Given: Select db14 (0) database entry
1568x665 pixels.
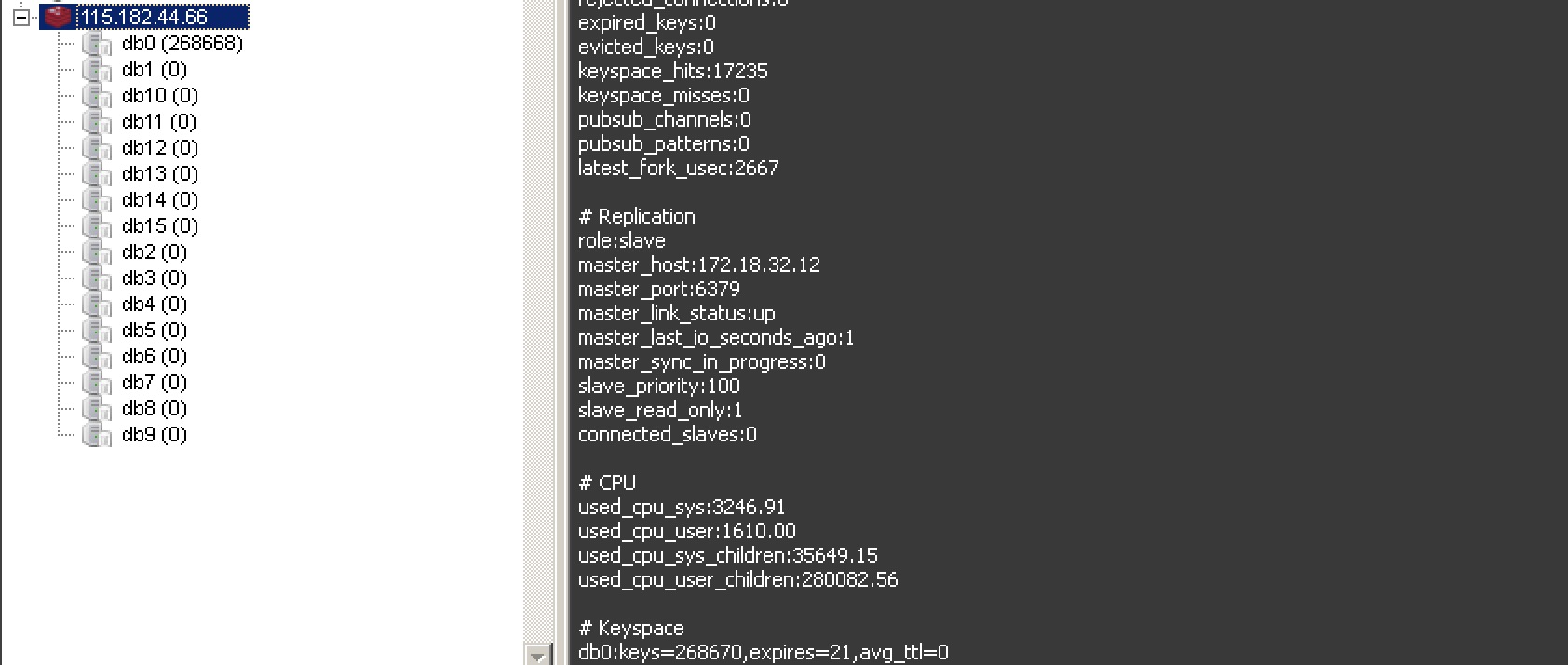Looking at the screenshot, I should coord(160,200).
